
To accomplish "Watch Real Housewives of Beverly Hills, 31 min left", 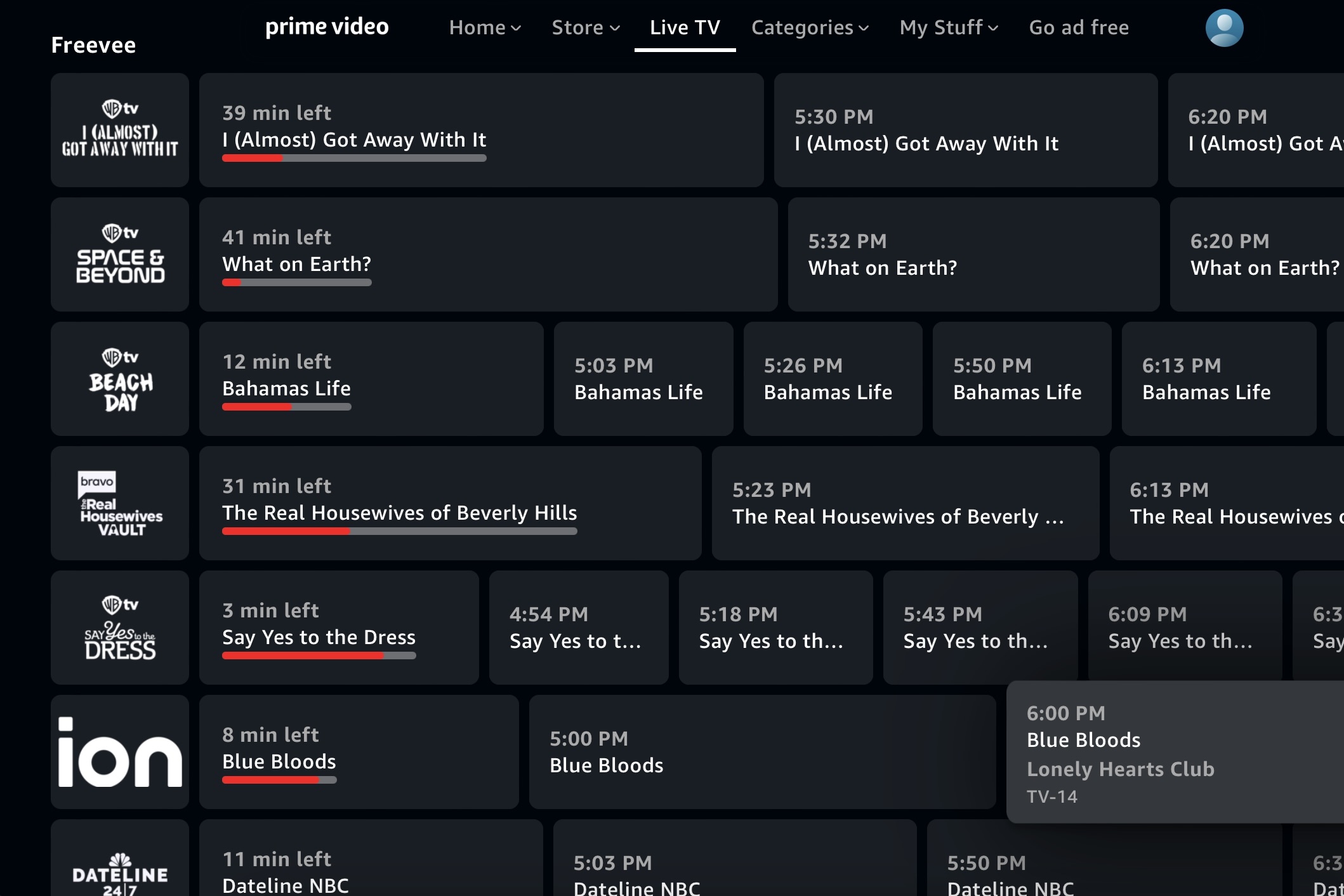I will coord(451,503).
